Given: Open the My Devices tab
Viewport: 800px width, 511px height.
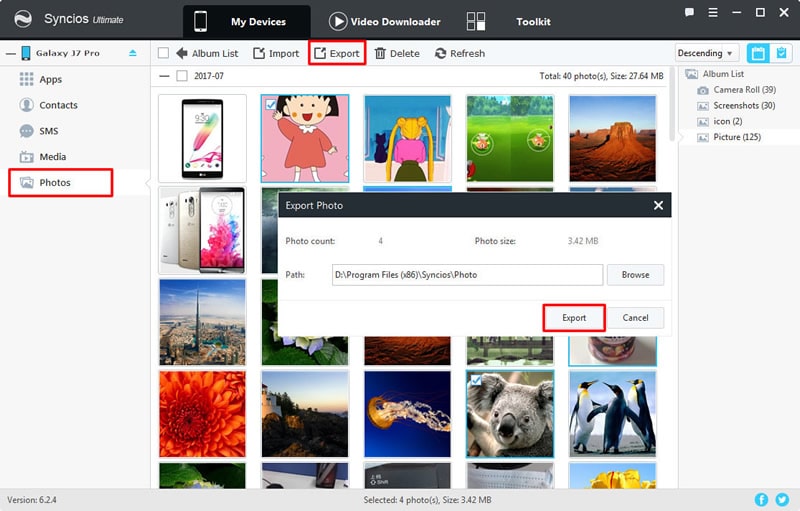Looking at the screenshot, I should coord(246,21).
